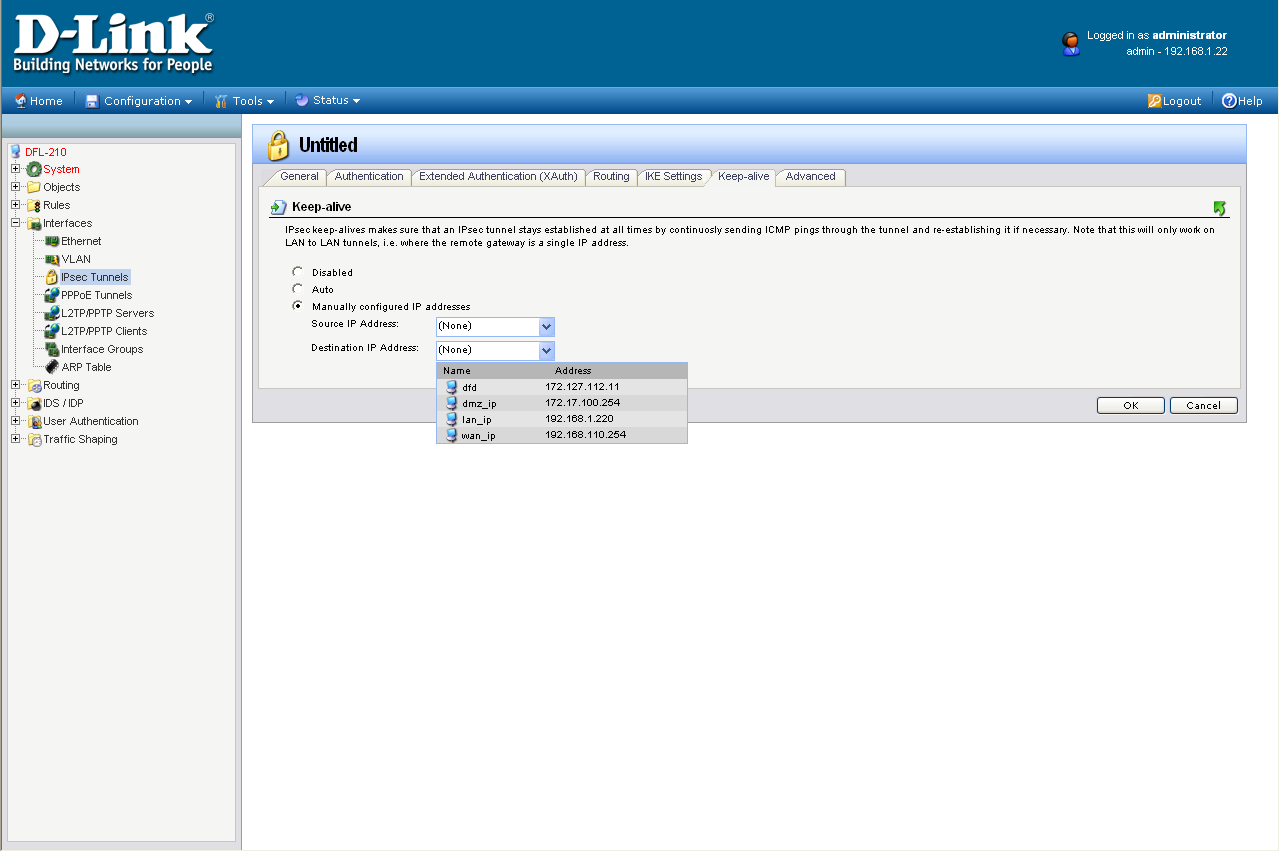Select the Auto keep-alive option

(297, 288)
